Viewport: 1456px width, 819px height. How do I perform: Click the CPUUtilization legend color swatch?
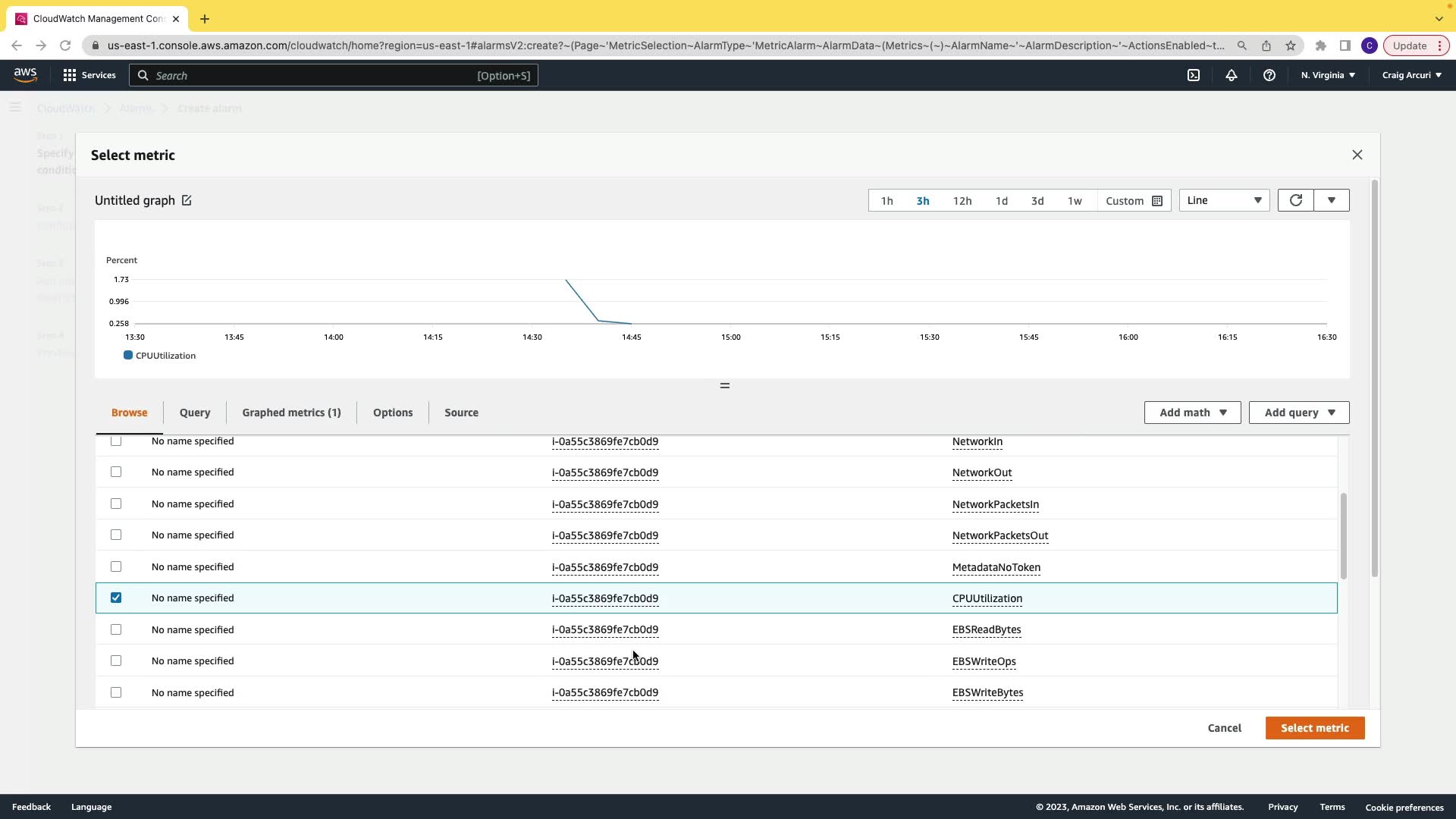point(128,356)
